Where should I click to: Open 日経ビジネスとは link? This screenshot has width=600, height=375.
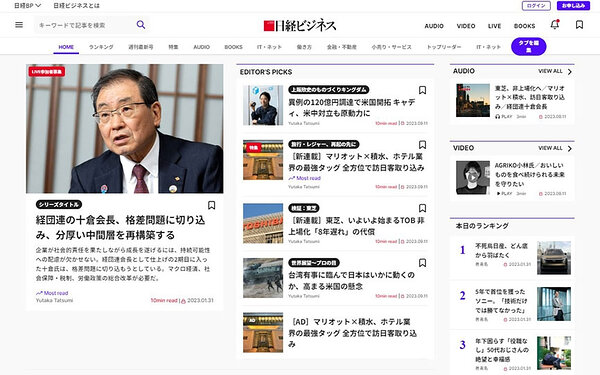pos(76,6)
